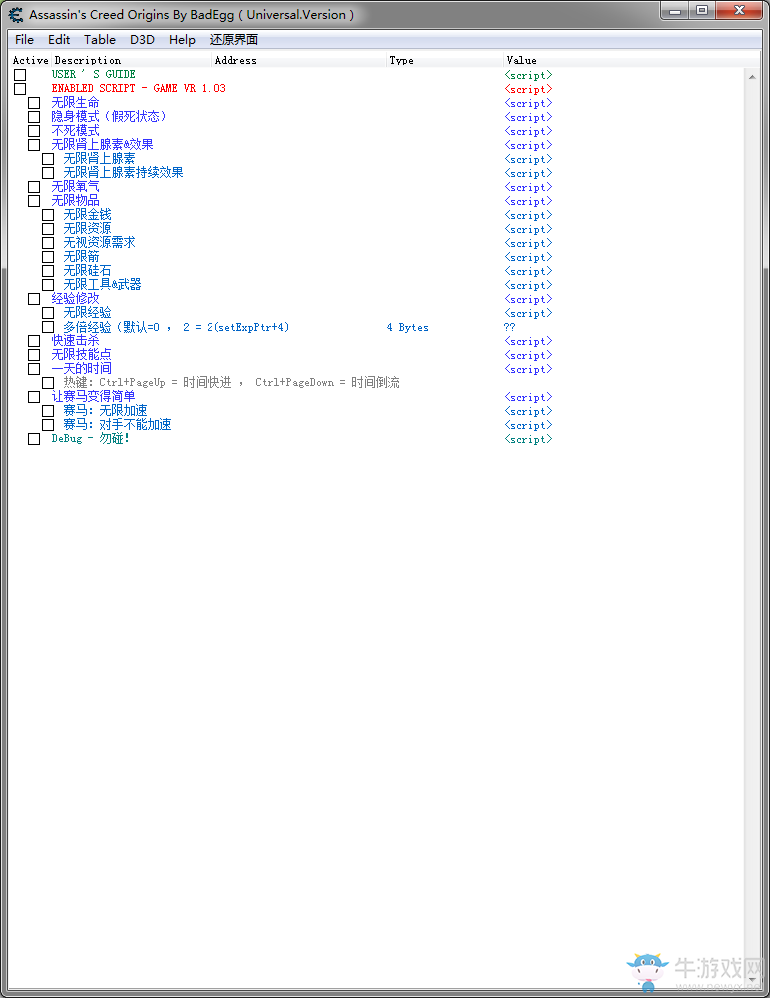Image resolution: width=770 pixels, height=998 pixels.
Task: Click the ?? value of 多倍经验
Action: pos(509,327)
